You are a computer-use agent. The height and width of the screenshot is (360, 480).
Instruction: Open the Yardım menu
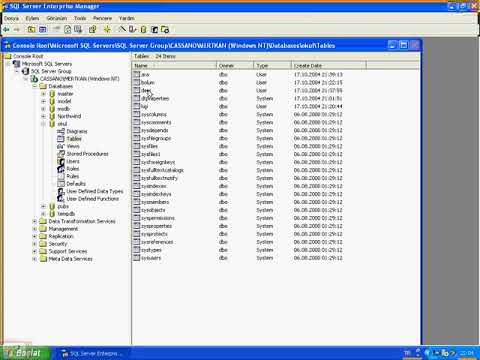tap(127, 18)
